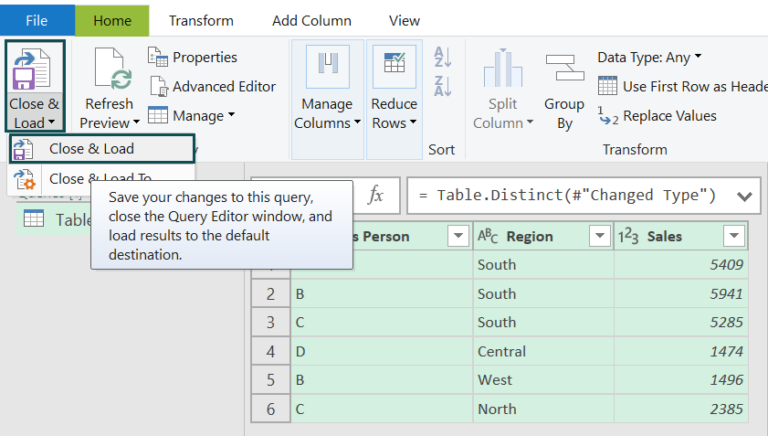
Task: Expand the Manage Columns dropdown
Action: tap(327, 113)
